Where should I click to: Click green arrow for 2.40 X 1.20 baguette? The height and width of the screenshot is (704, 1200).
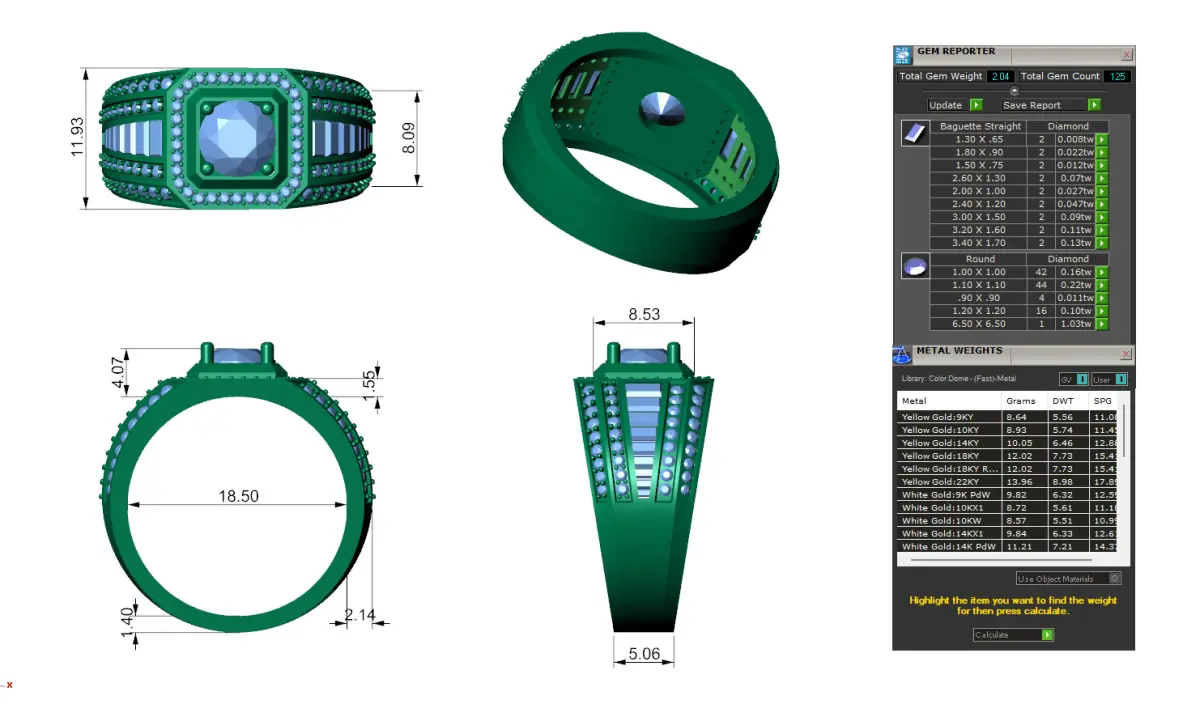click(1103, 204)
